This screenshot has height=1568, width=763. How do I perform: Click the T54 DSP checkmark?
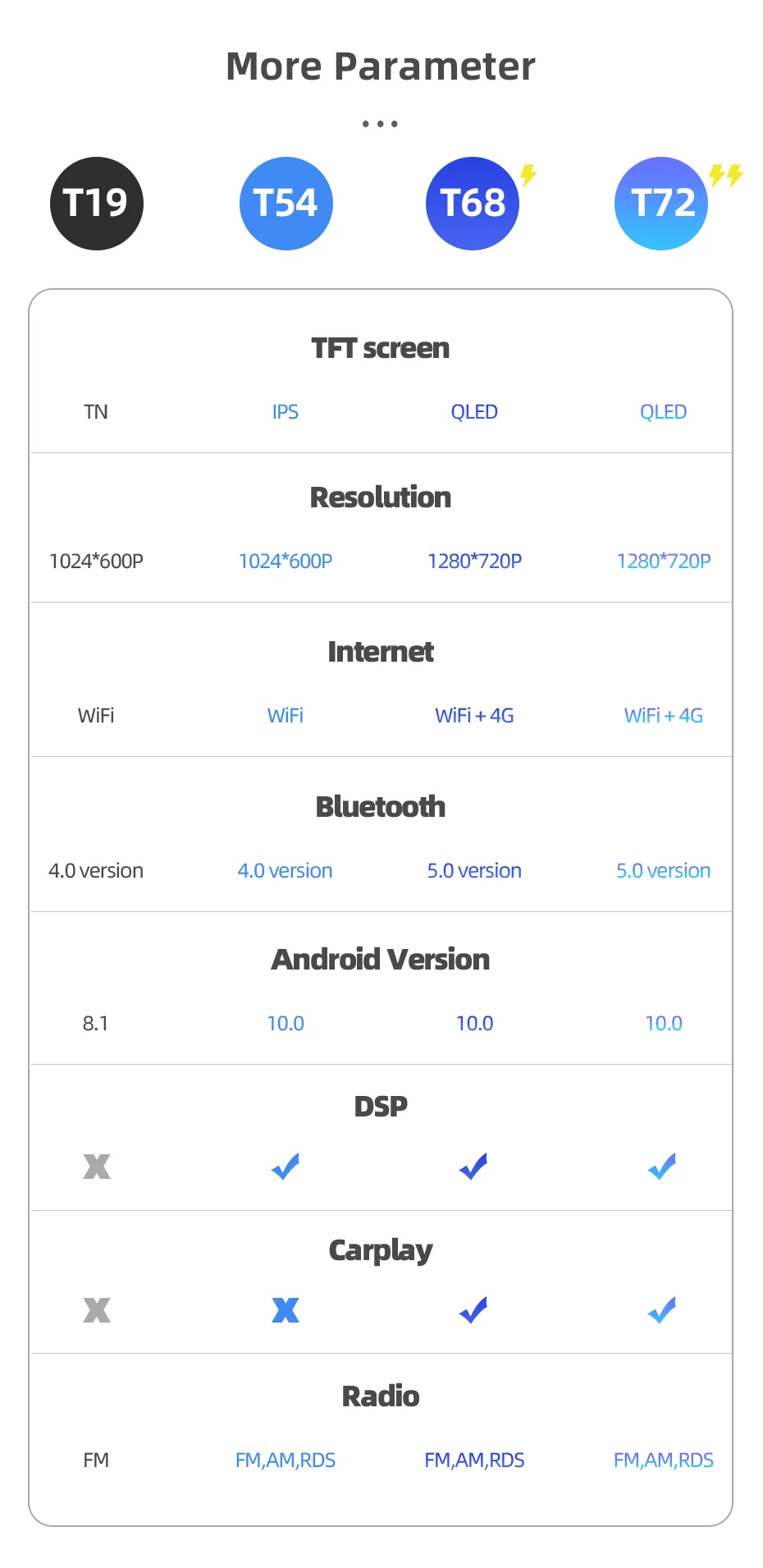[x=286, y=1167]
